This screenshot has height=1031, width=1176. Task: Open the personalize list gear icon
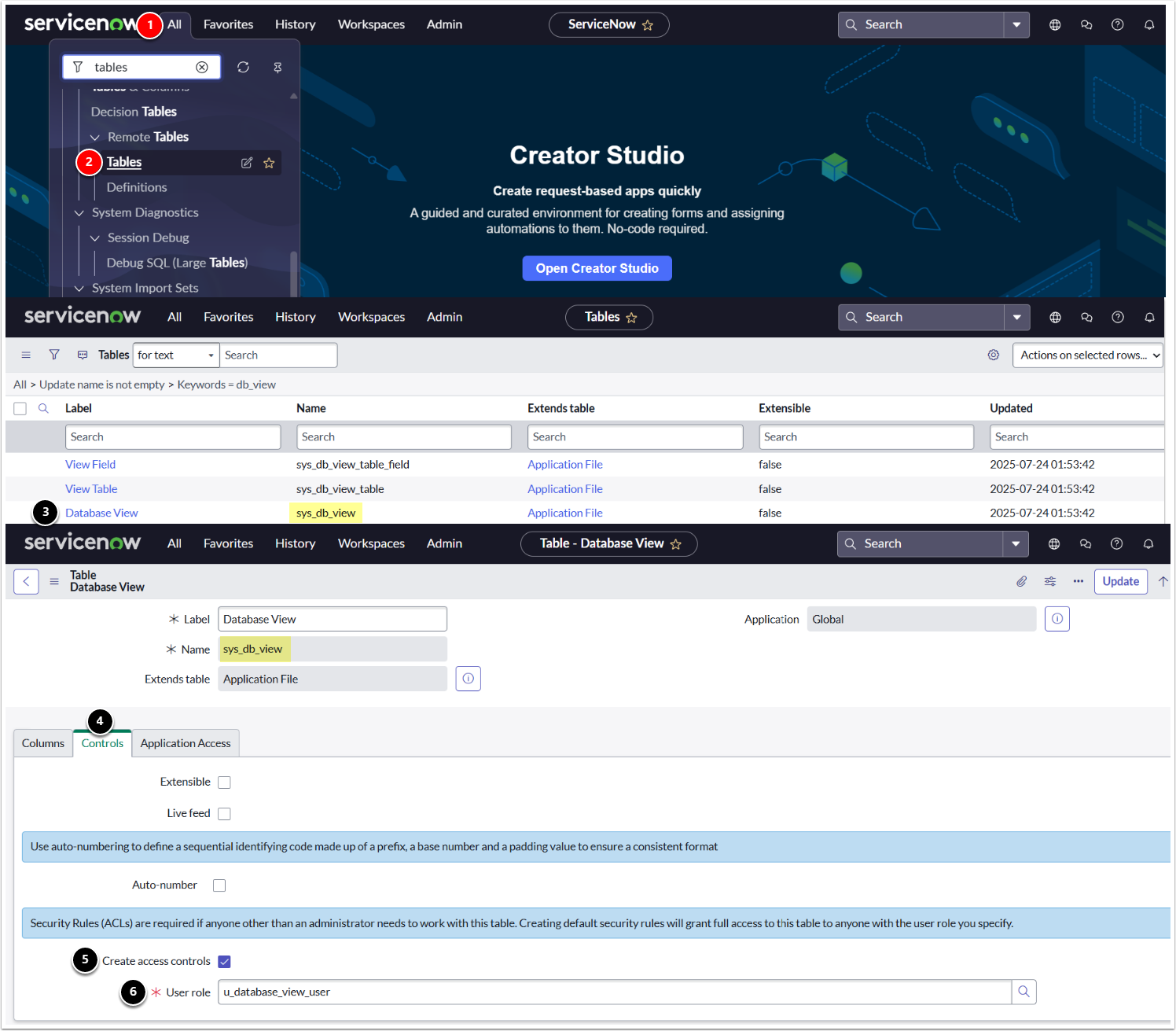[994, 355]
